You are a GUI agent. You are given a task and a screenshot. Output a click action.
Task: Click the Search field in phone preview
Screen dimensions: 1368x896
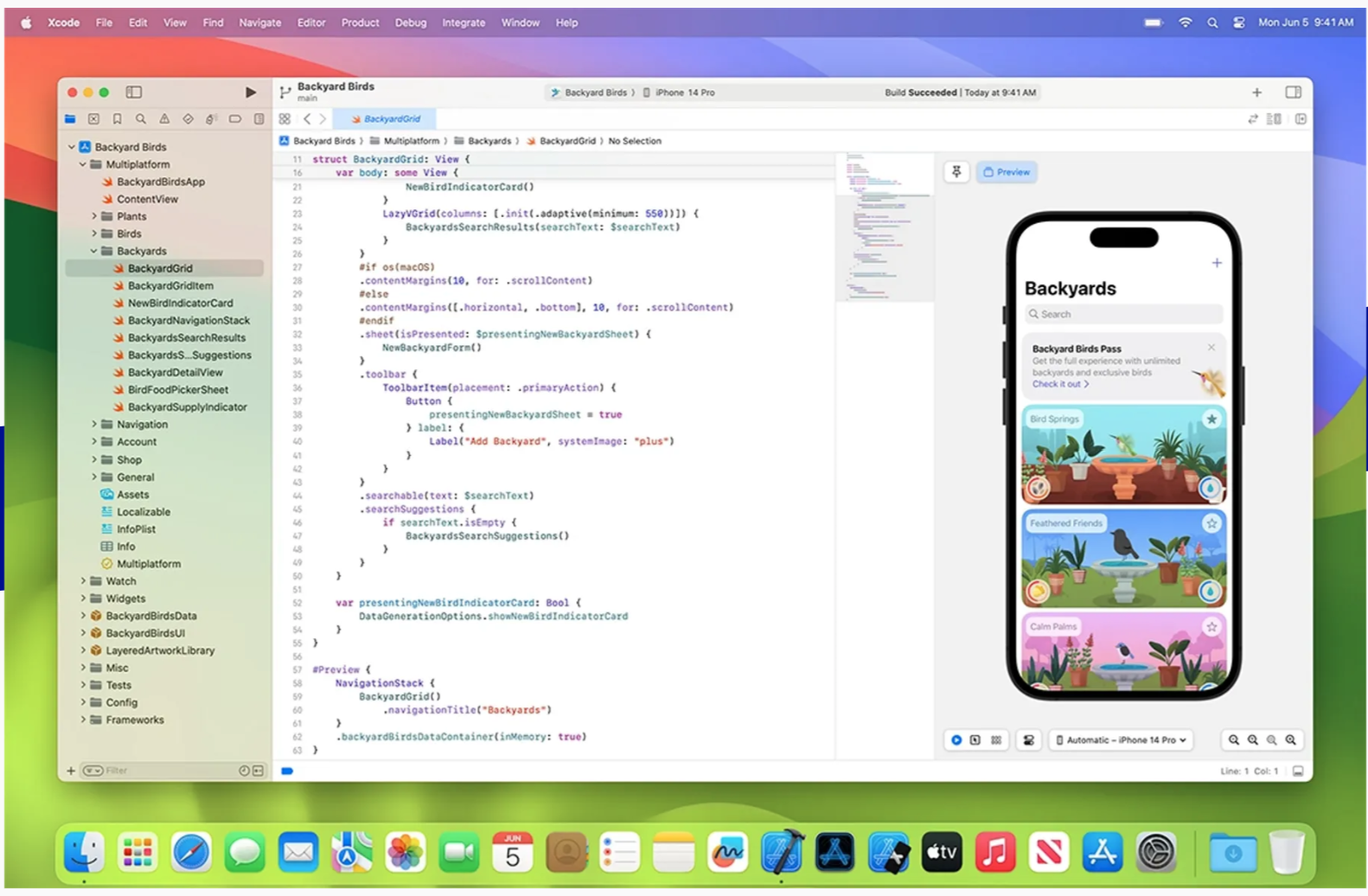[x=1123, y=314]
